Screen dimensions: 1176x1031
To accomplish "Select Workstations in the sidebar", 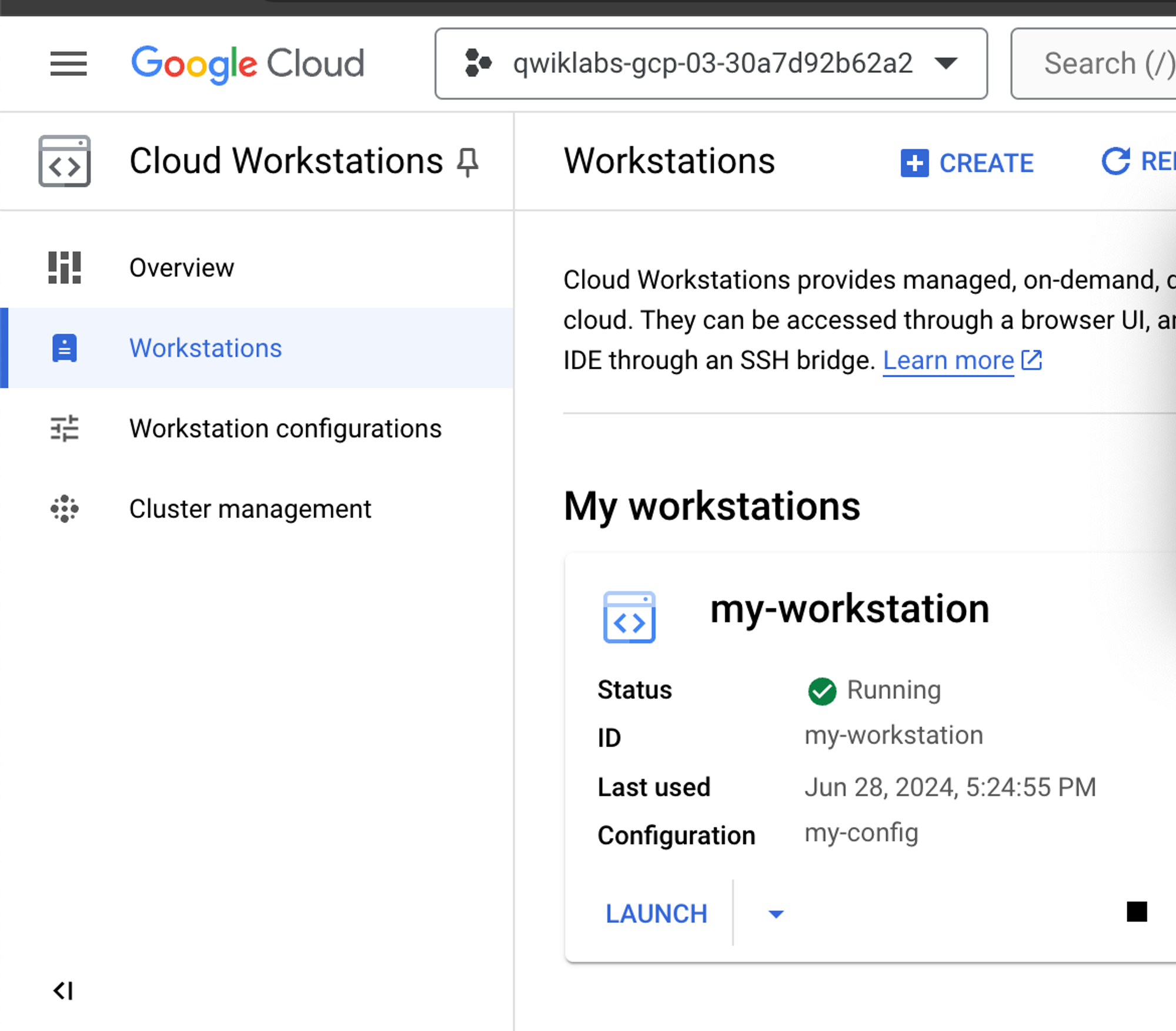I will click(205, 348).
